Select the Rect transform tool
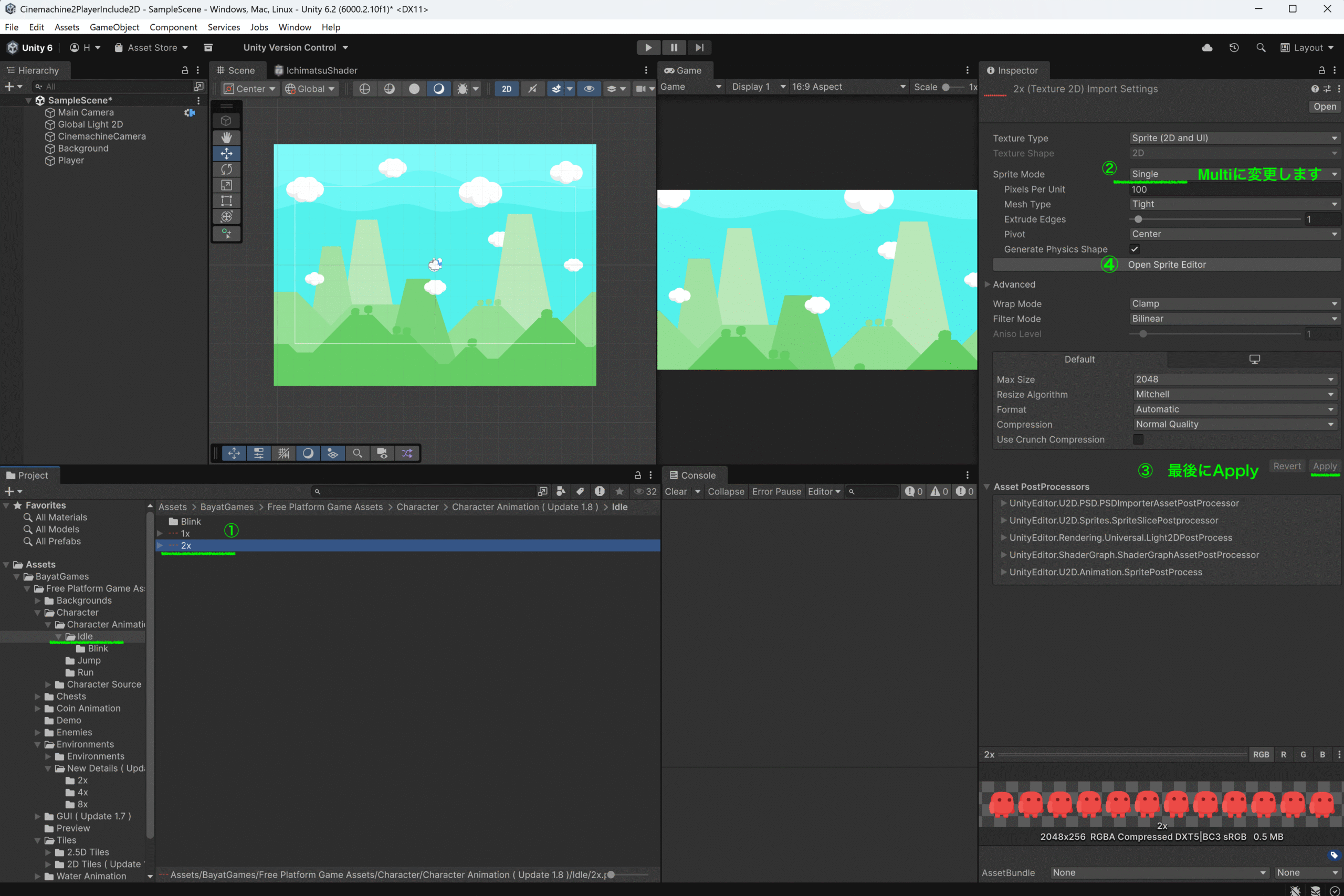The image size is (1344, 896). point(226,201)
